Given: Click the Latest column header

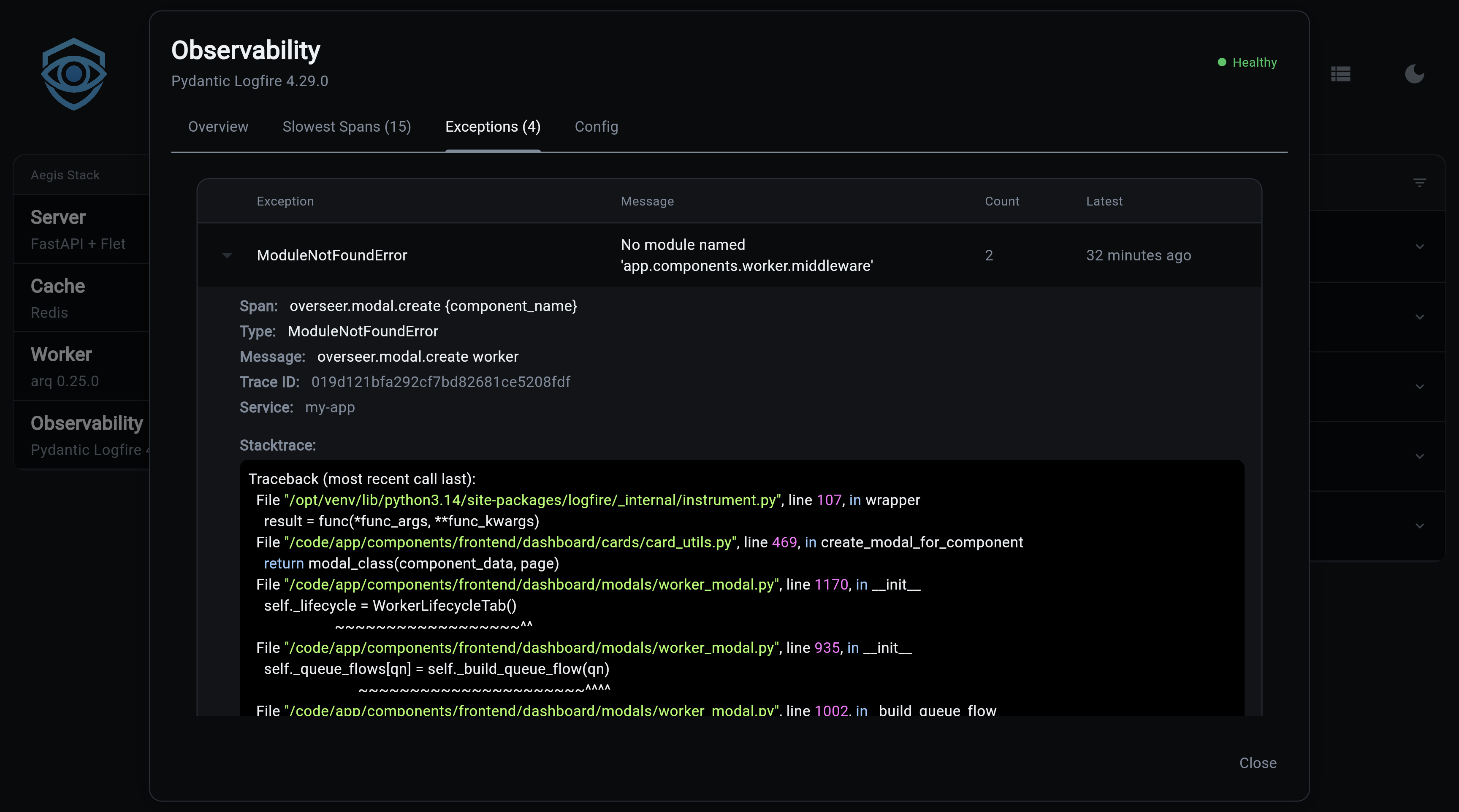Looking at the screenshot, I should pos(1104,201).
